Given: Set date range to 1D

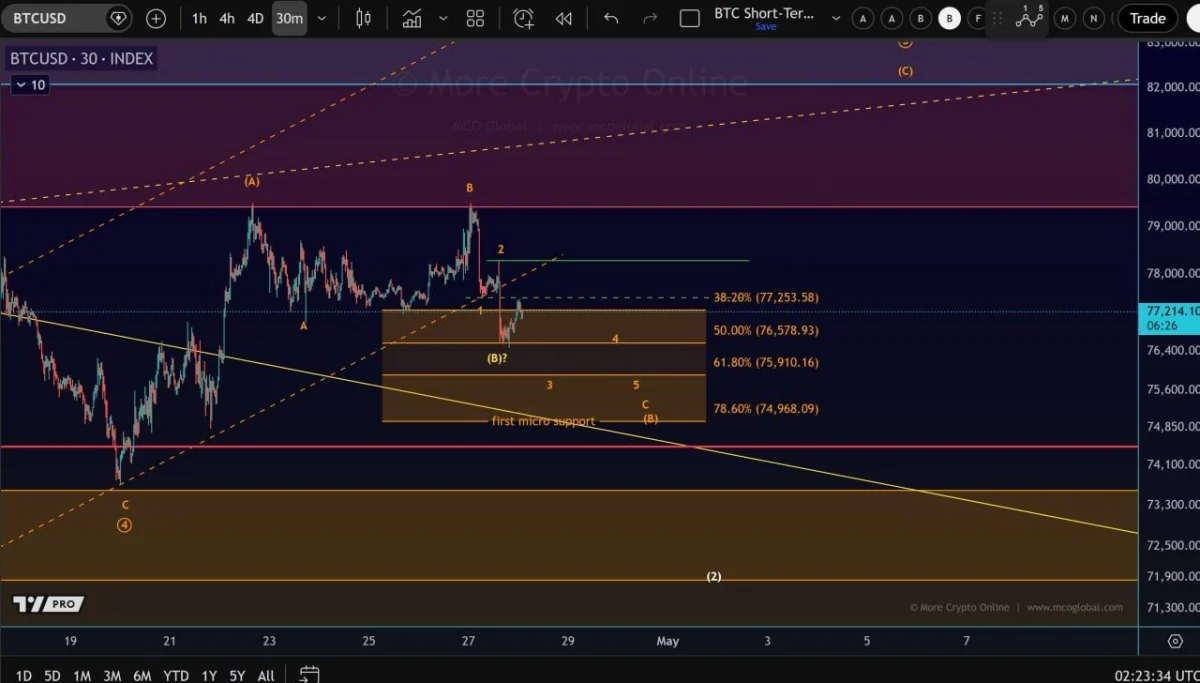Looking at the screenshot, I should (23, 675).
